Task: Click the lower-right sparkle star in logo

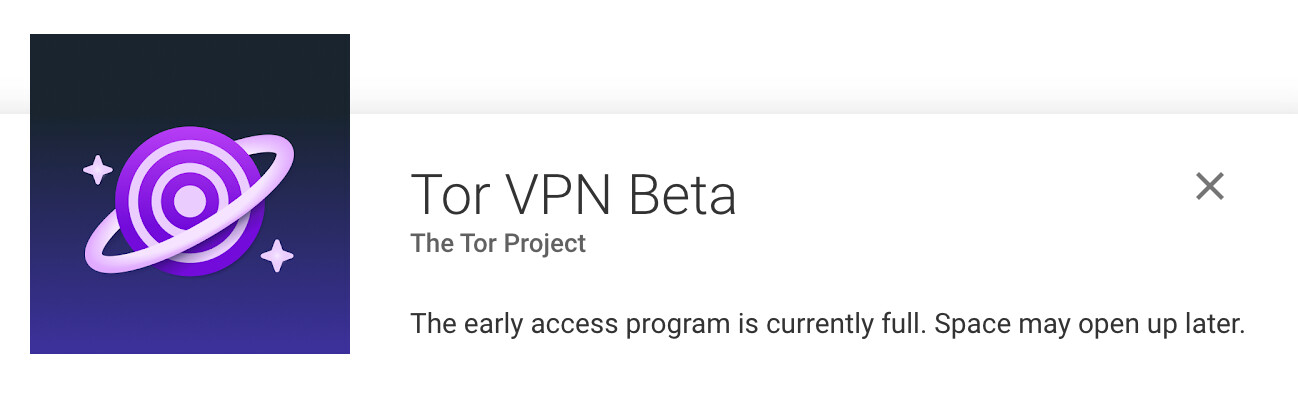Action: pyautogui.click(x=277, y=256)
